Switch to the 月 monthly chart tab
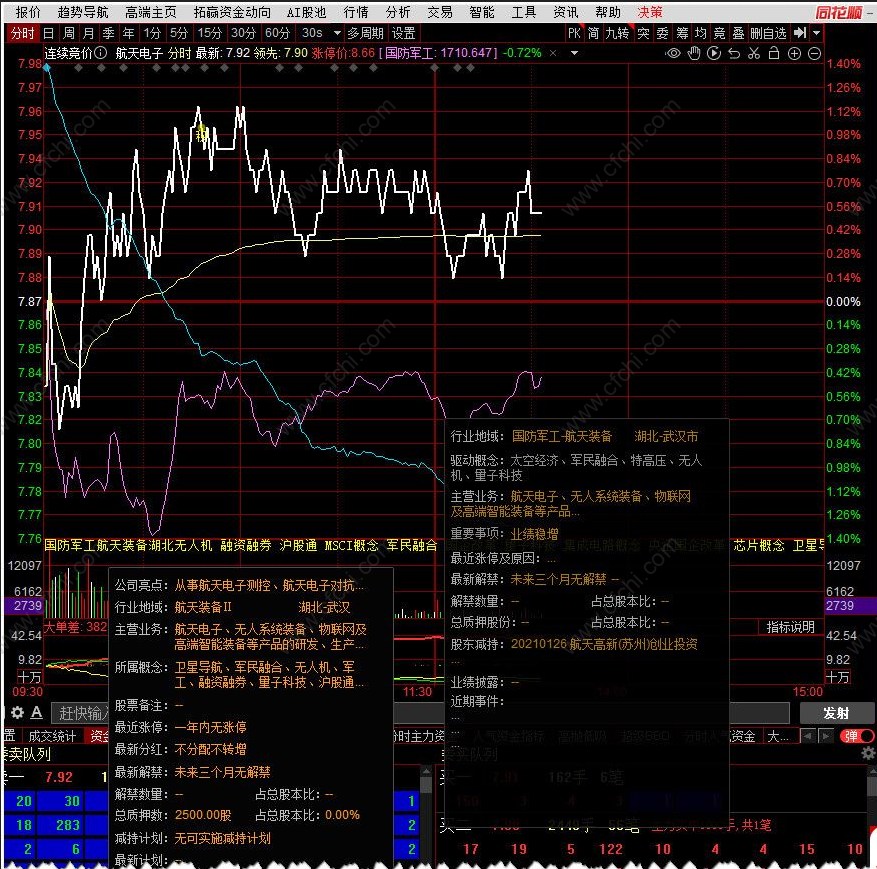877x869 pixels. [88, 34]
